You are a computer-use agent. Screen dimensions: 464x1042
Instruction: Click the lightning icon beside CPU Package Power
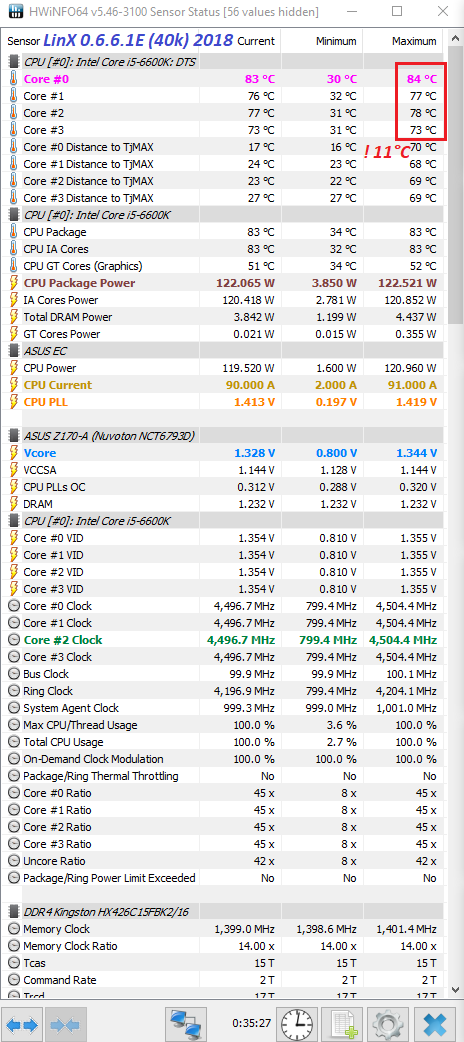(x=13, y=282)
